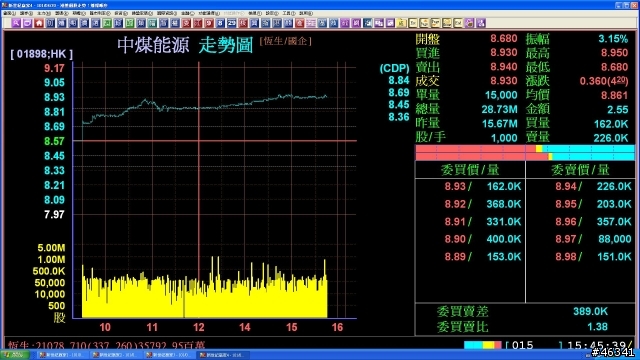This screenshot has height=360, width=640.
Task: Click the CDP value 8.36
Action: (399, 117)
